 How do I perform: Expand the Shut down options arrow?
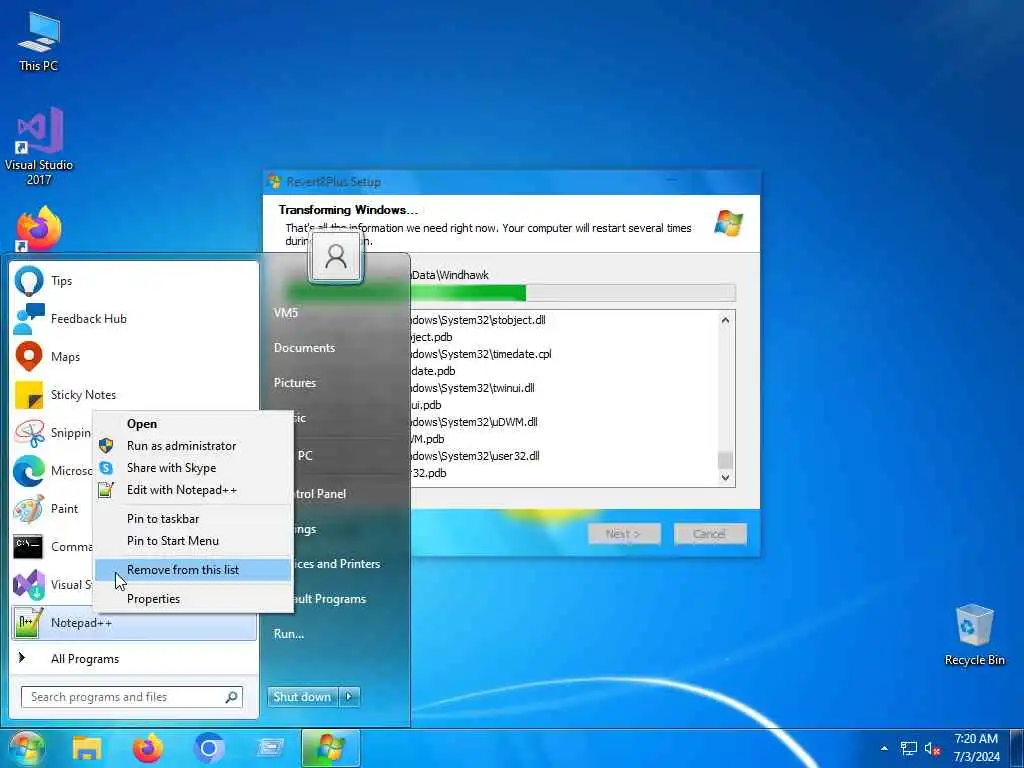tap(350, 697)
